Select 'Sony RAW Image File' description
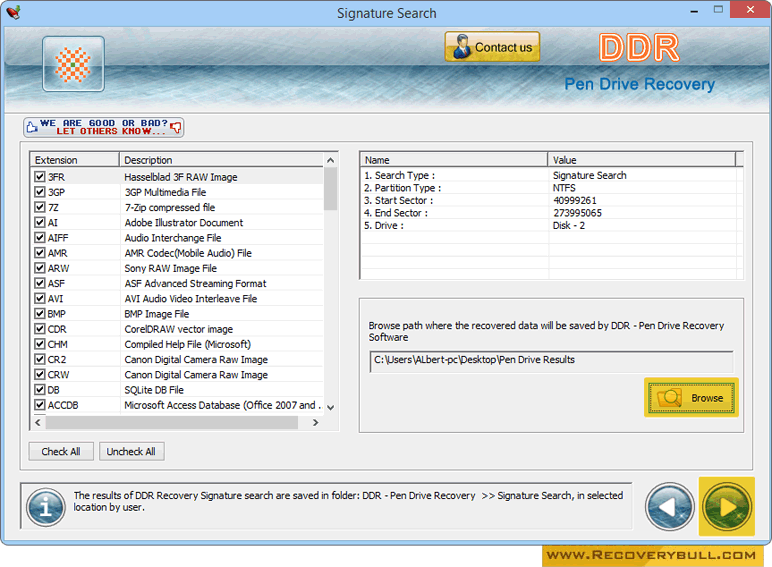This screenshot has width=772, height=567. click(170, 269)
